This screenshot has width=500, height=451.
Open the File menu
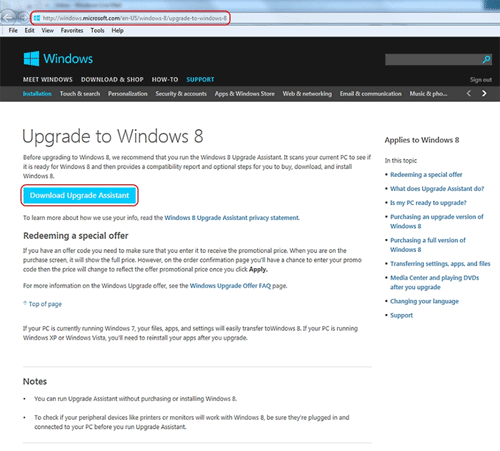click(x=13, y=30)
